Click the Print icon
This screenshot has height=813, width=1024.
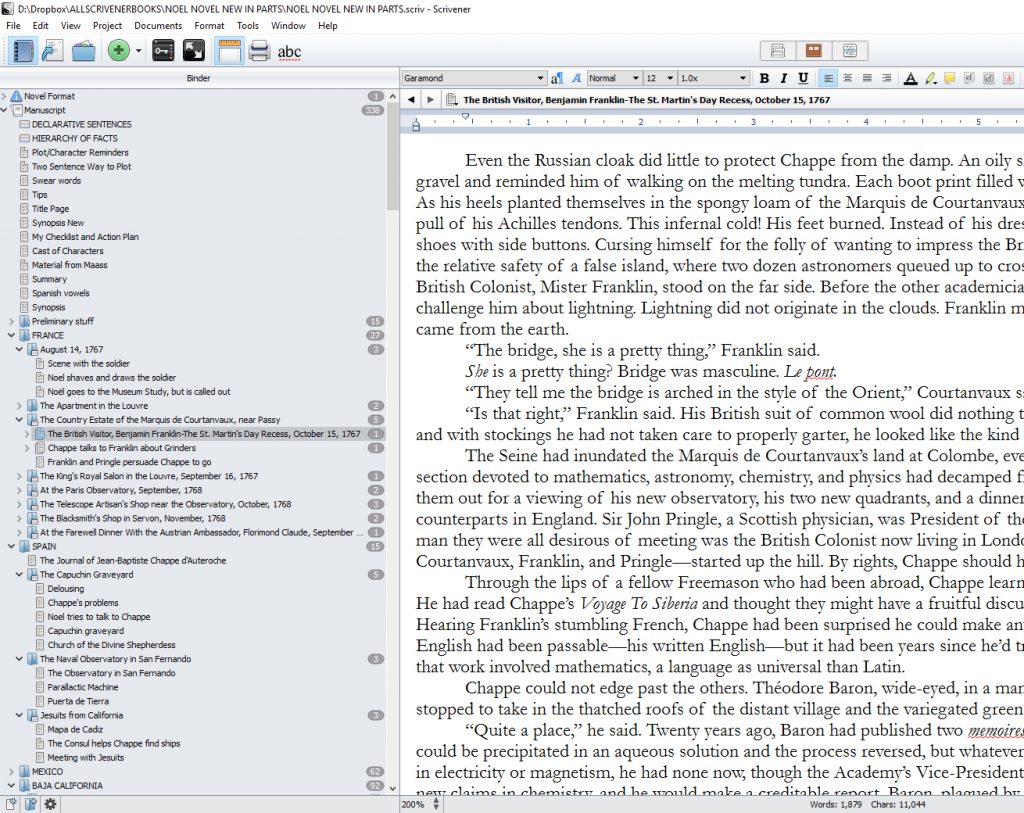(259, 51)
